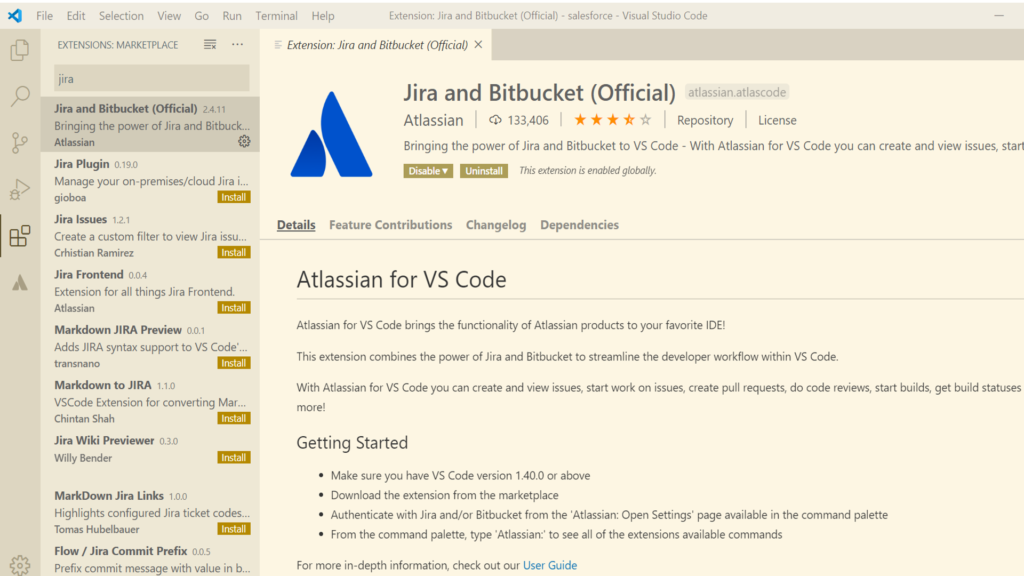Select the Extension: Jira and Bitbucket editor tab
Screen dimensions: 1024x576
tap(377, 44)
